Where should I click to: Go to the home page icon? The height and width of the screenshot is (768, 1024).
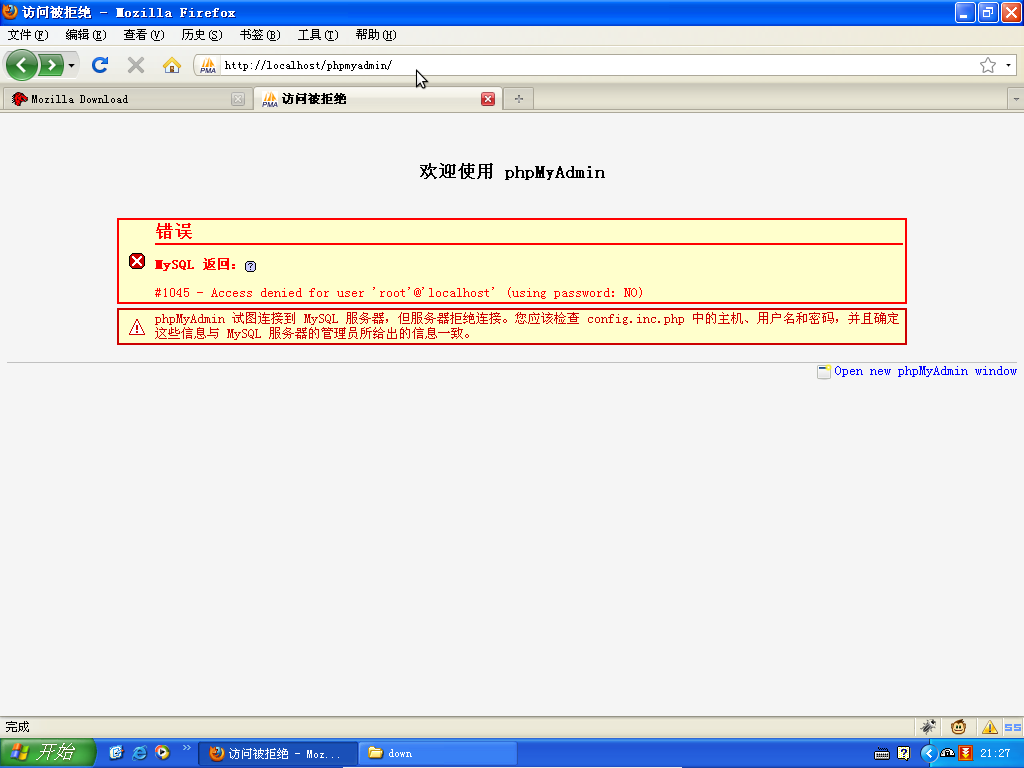click(x=172, y=65)
